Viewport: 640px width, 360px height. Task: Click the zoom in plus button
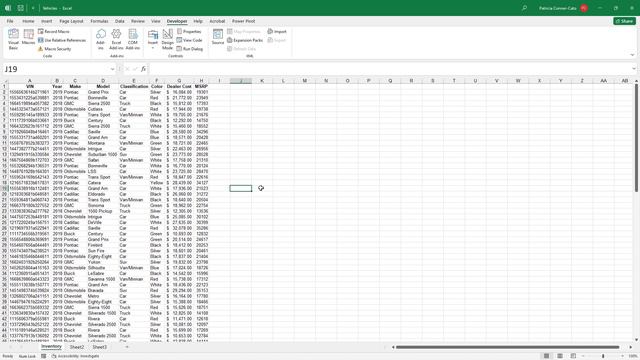point(623,356)
